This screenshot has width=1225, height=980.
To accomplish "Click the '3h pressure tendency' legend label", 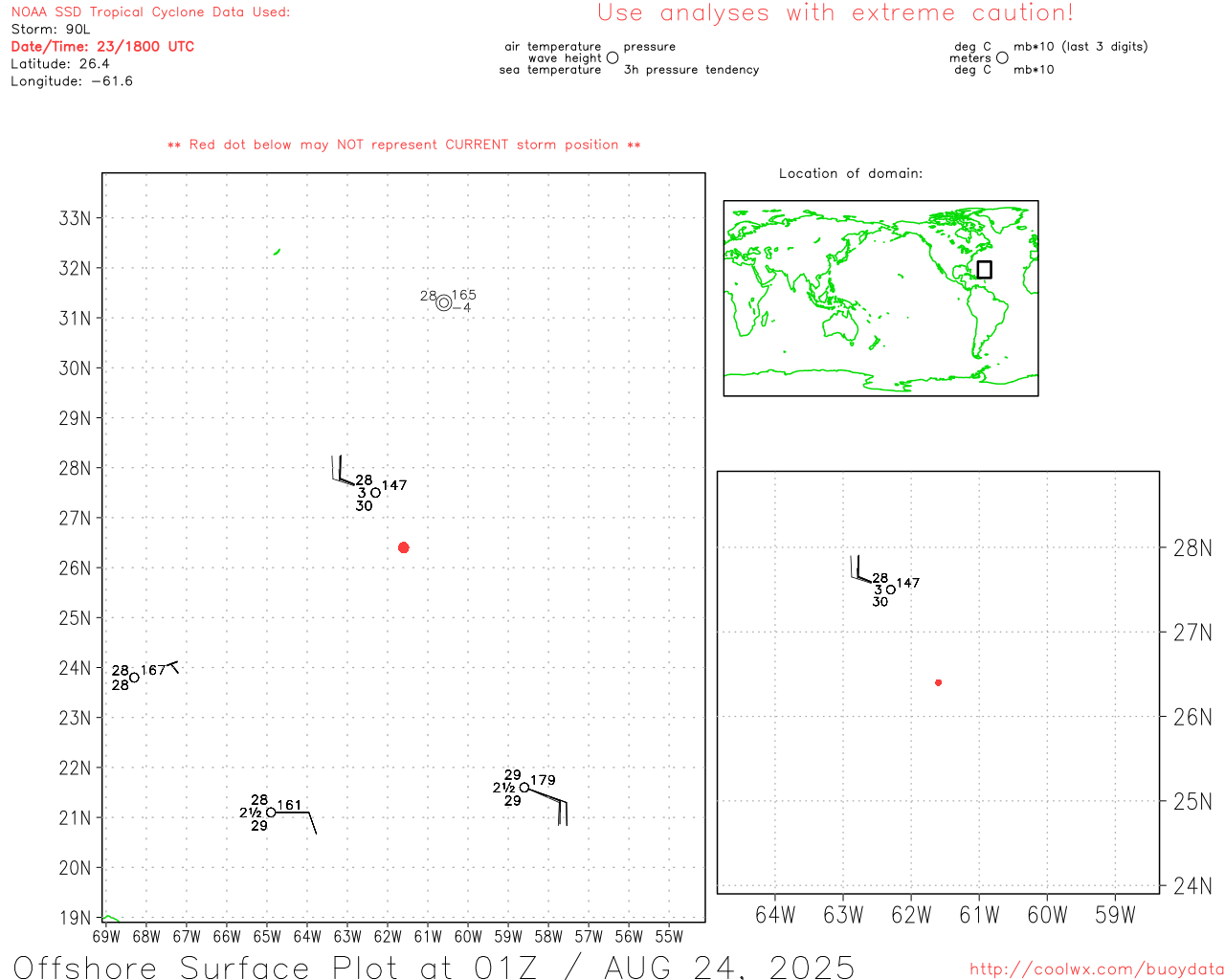I will [691, 70].
